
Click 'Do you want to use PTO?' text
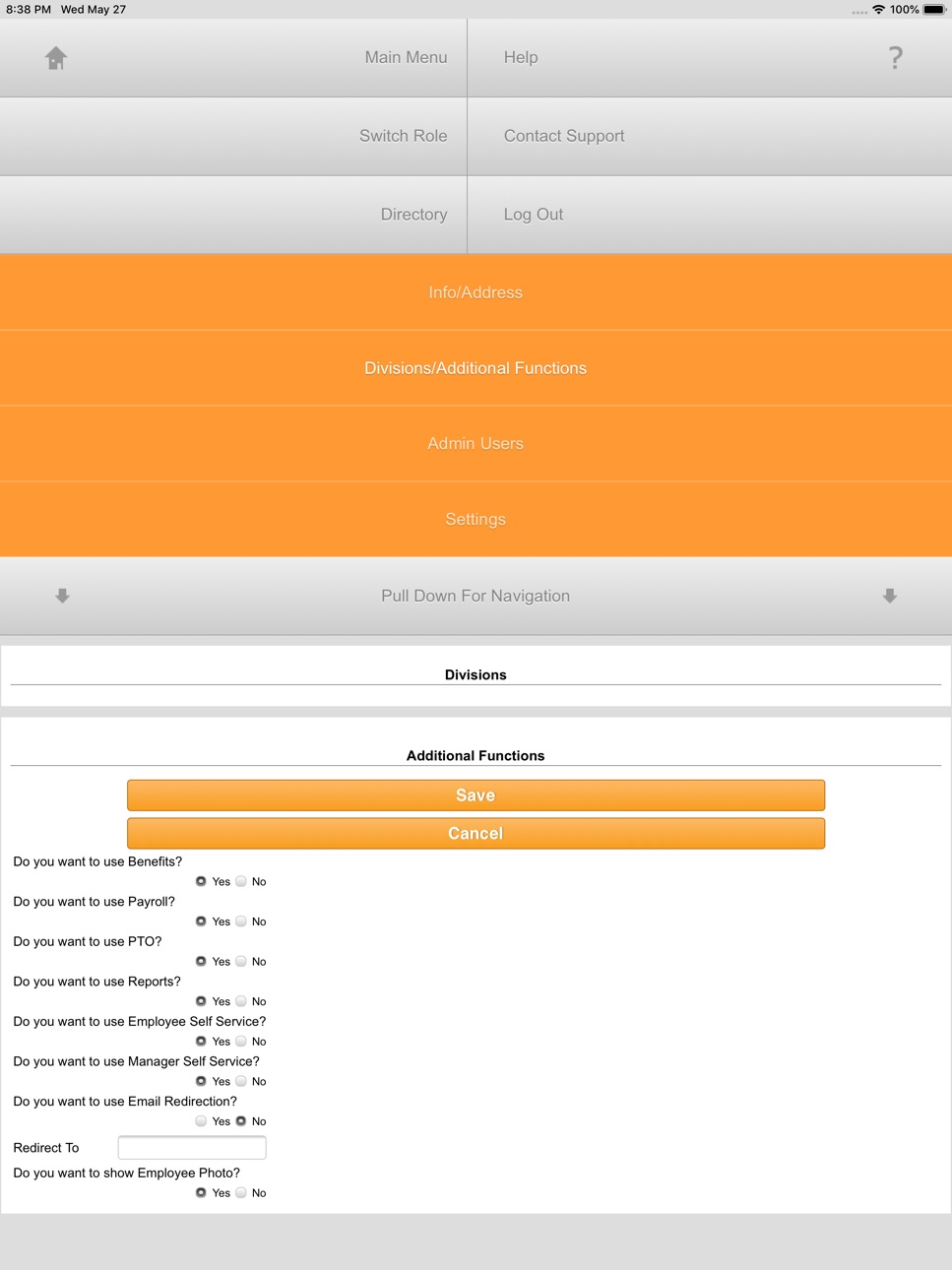coord(88,941)
